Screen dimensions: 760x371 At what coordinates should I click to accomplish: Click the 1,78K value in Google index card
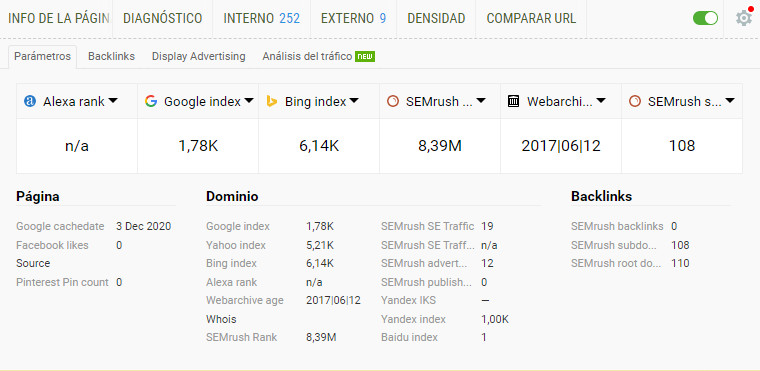point(198,146)
